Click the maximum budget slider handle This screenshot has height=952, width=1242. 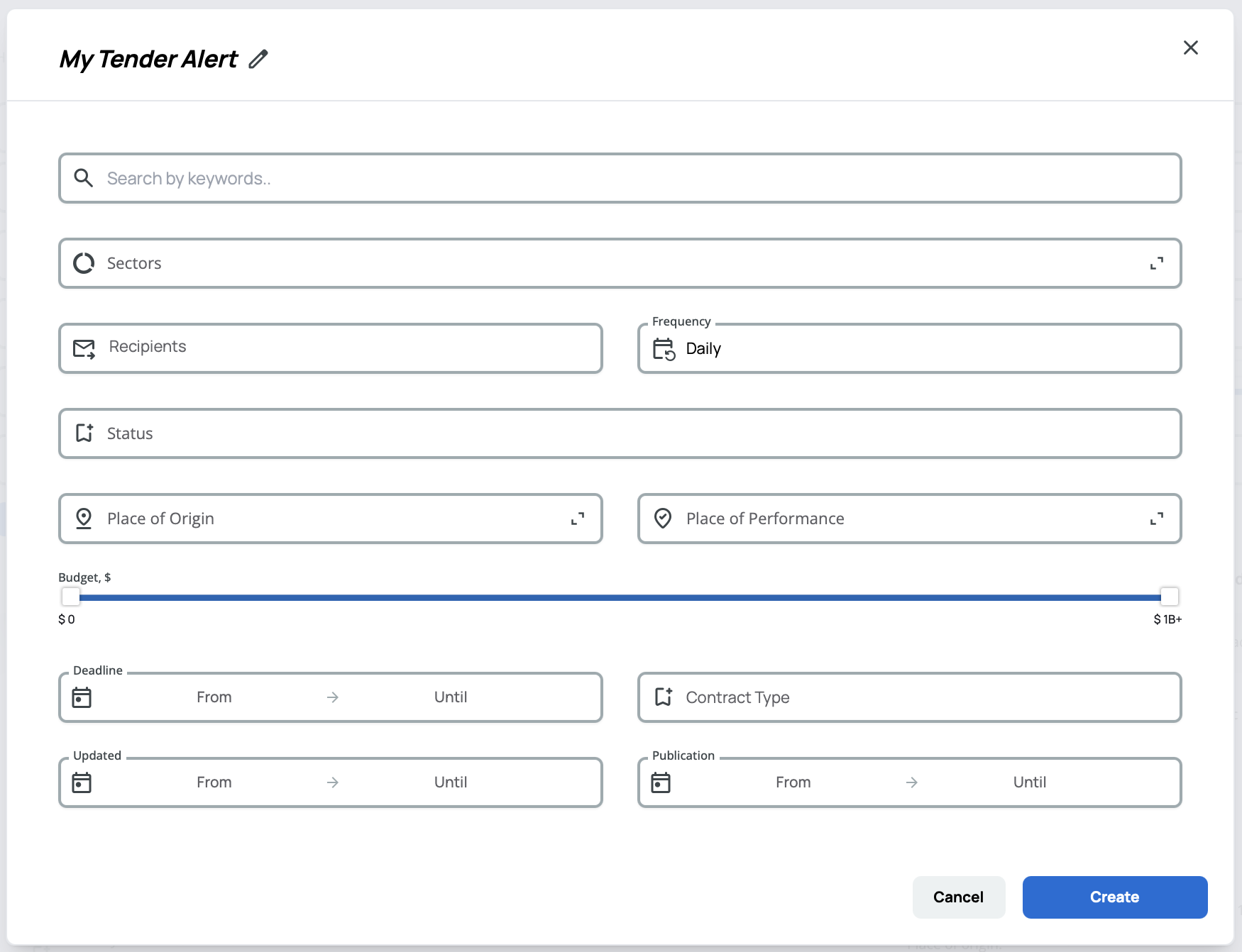point(1169,597)
